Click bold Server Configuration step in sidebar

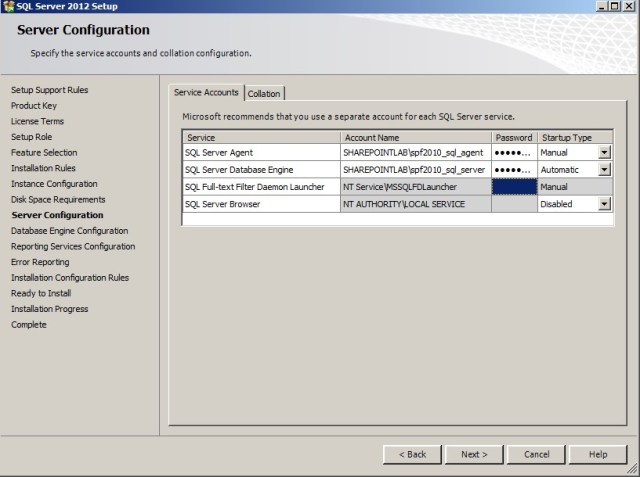(57, 215)
